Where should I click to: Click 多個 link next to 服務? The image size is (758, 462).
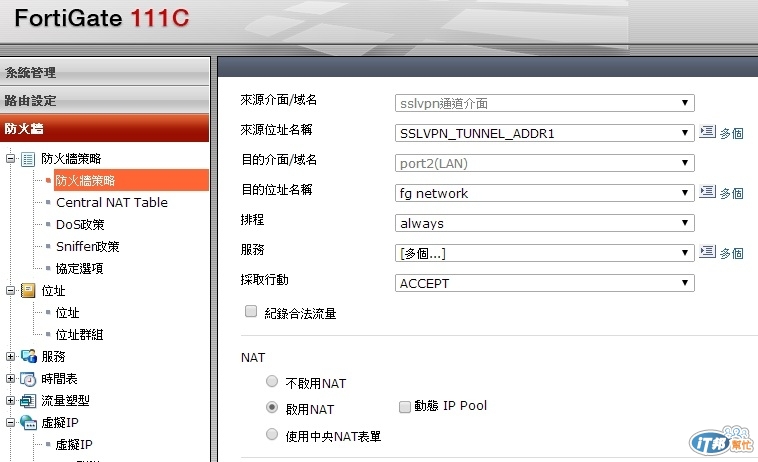tap(731, 253)
